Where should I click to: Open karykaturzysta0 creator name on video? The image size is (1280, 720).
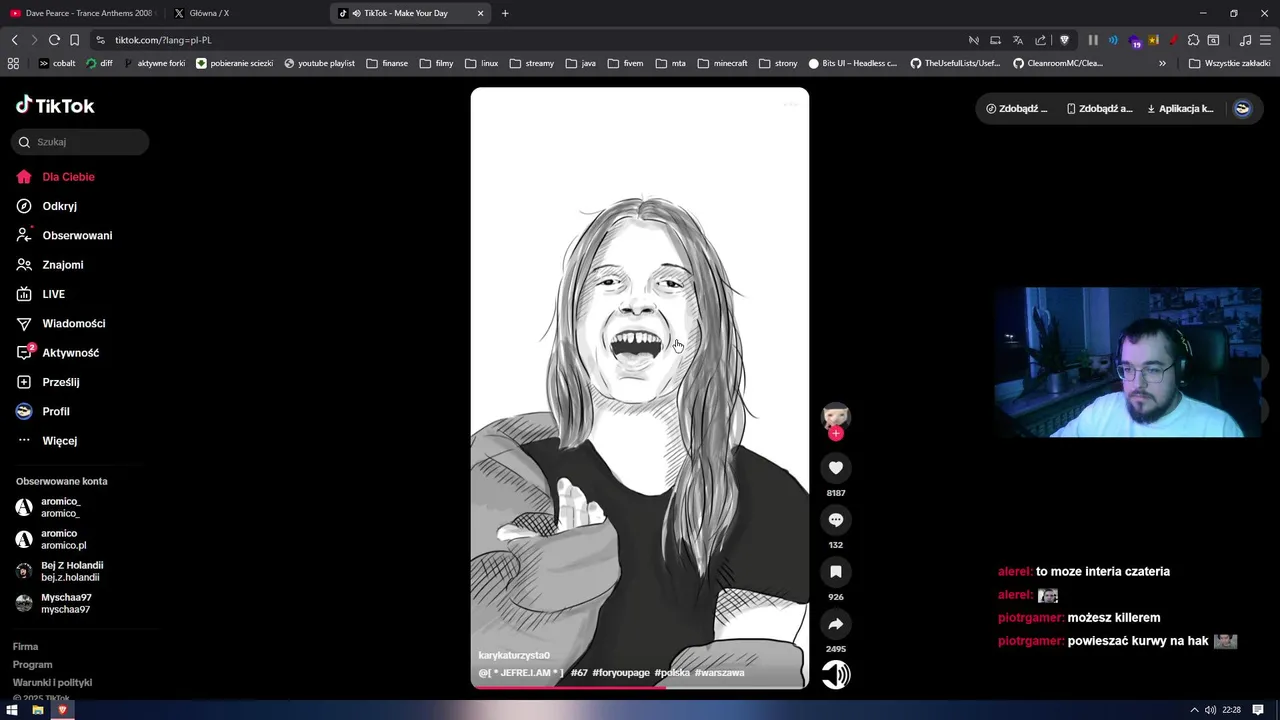click(x=514, y=655)
